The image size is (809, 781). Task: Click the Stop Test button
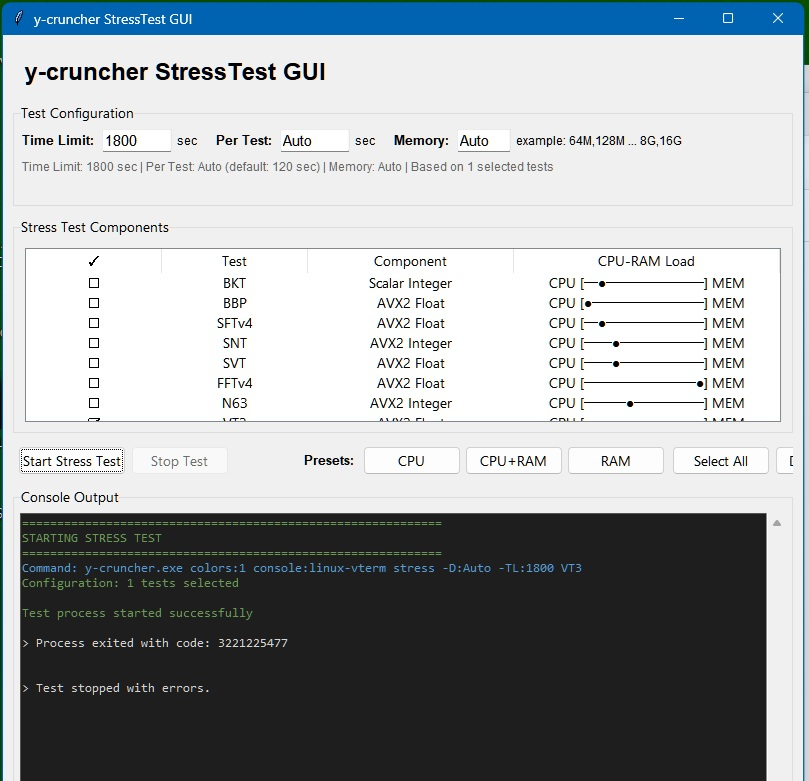click(180, 461)
